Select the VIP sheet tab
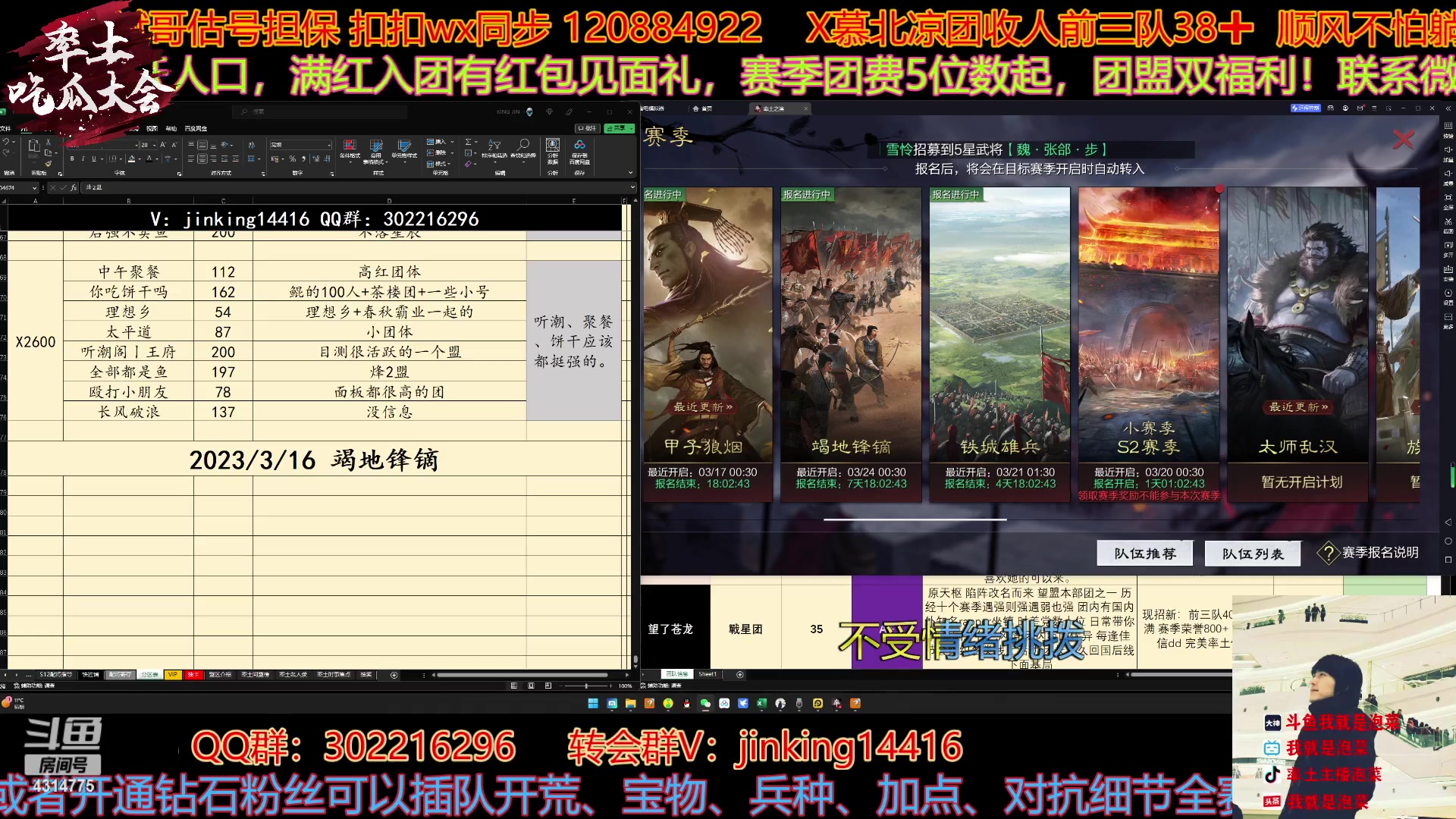 [173, 674]
